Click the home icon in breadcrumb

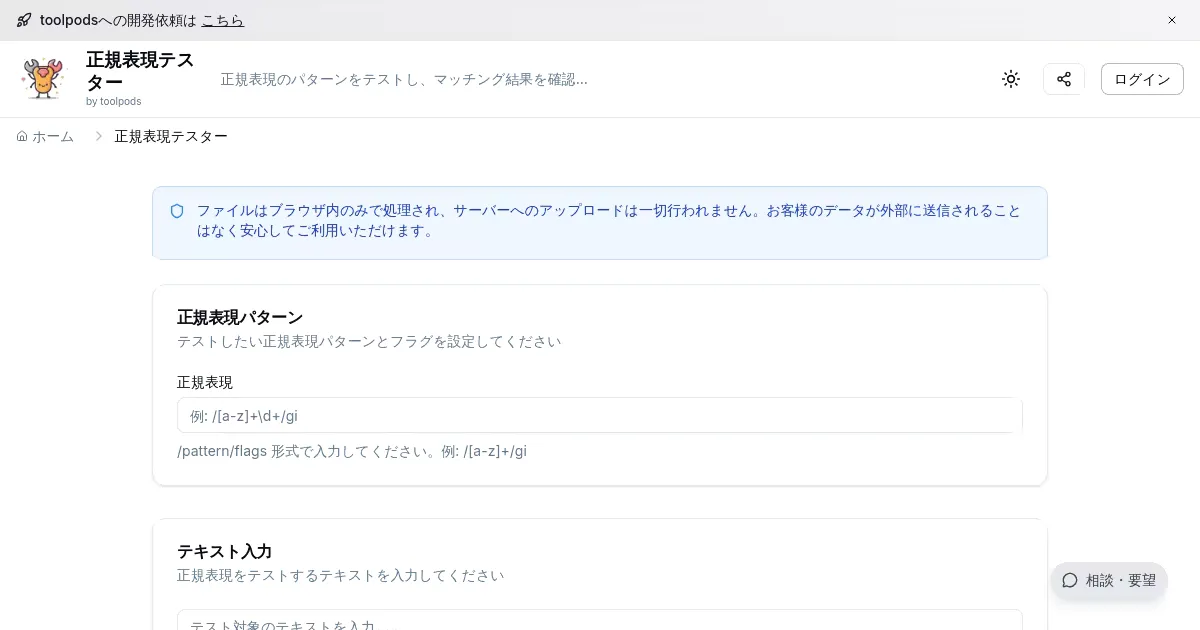(x=22, y=136)
